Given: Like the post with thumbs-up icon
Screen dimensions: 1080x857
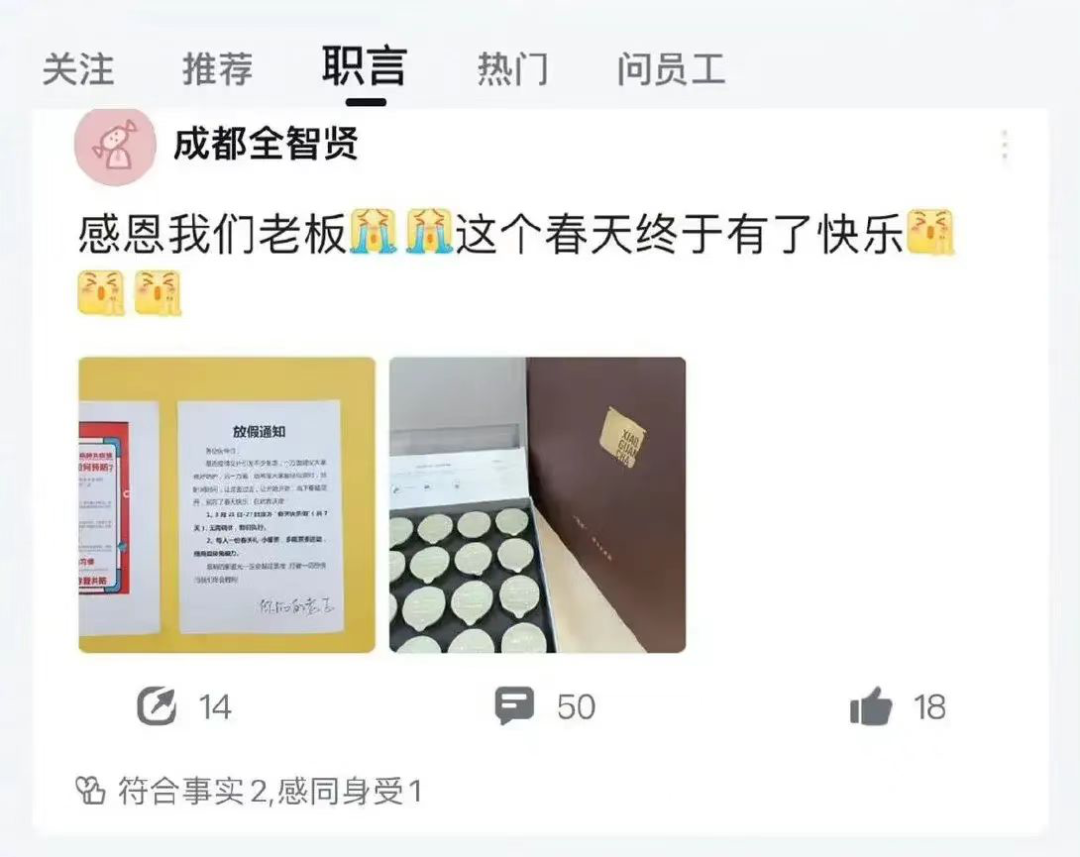Looking at the screenshot, I should coord(871,706).
